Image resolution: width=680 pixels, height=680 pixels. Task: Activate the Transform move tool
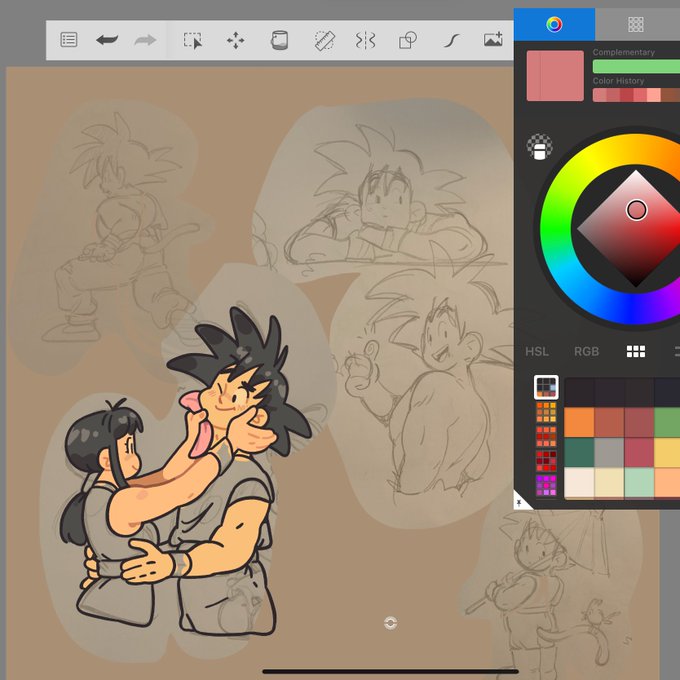235,40
